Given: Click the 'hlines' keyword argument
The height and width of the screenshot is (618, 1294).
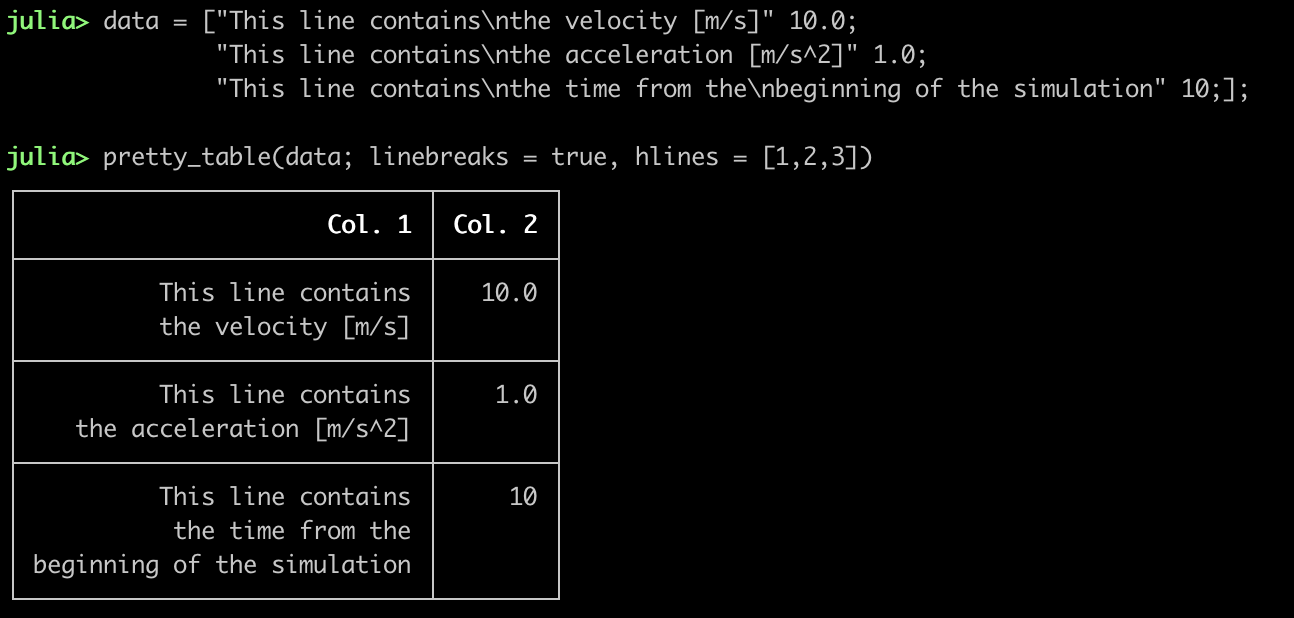Looking at the screenshot, I should pos(676,157).
